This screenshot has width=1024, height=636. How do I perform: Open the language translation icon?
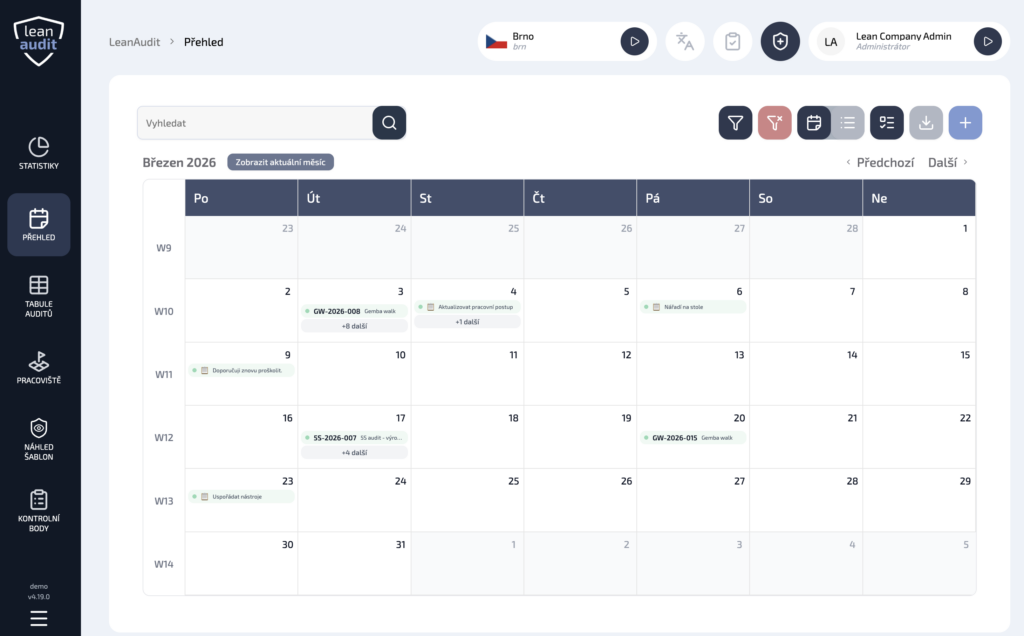[685, 41]
